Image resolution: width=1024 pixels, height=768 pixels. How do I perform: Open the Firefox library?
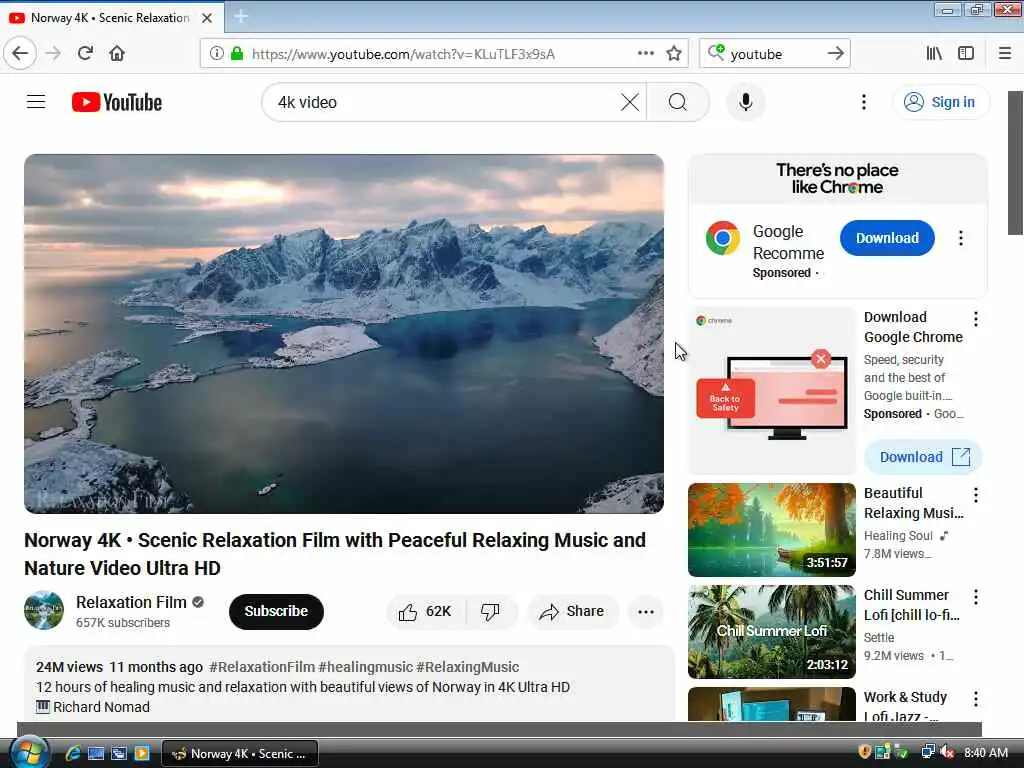(x=934, y=54)
